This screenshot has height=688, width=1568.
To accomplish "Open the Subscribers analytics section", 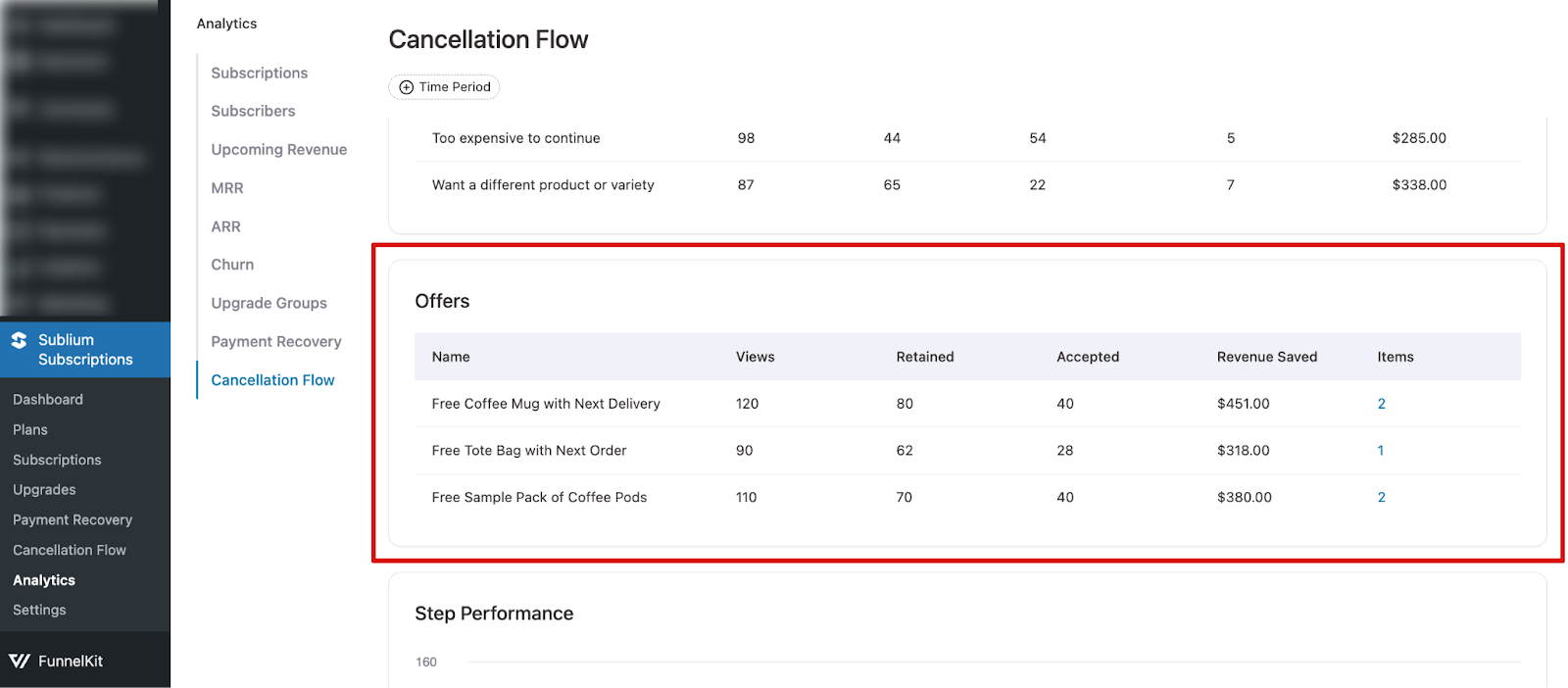I will 253,112.
